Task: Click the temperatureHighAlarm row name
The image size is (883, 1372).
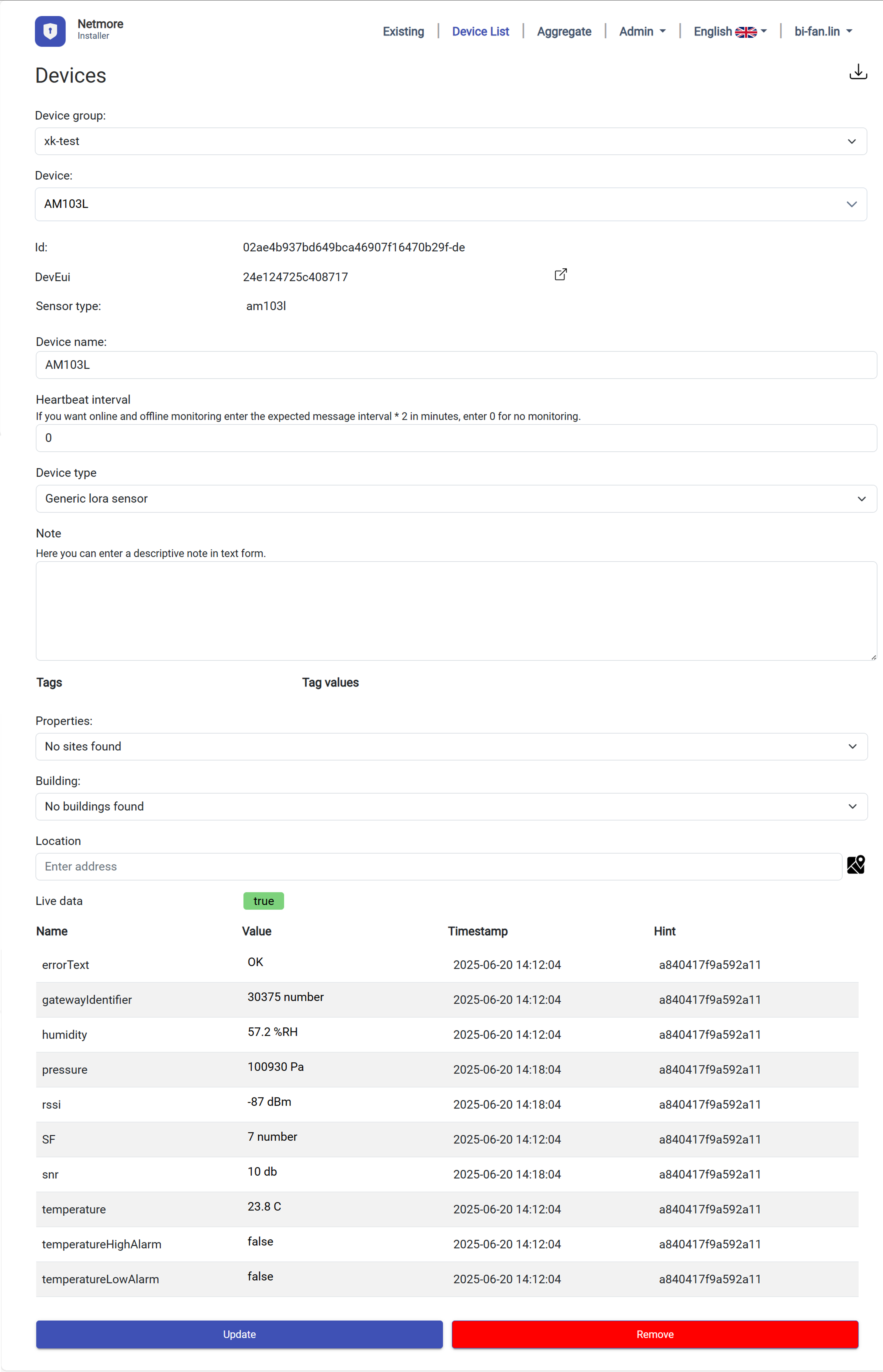Action: point(102,1244)
